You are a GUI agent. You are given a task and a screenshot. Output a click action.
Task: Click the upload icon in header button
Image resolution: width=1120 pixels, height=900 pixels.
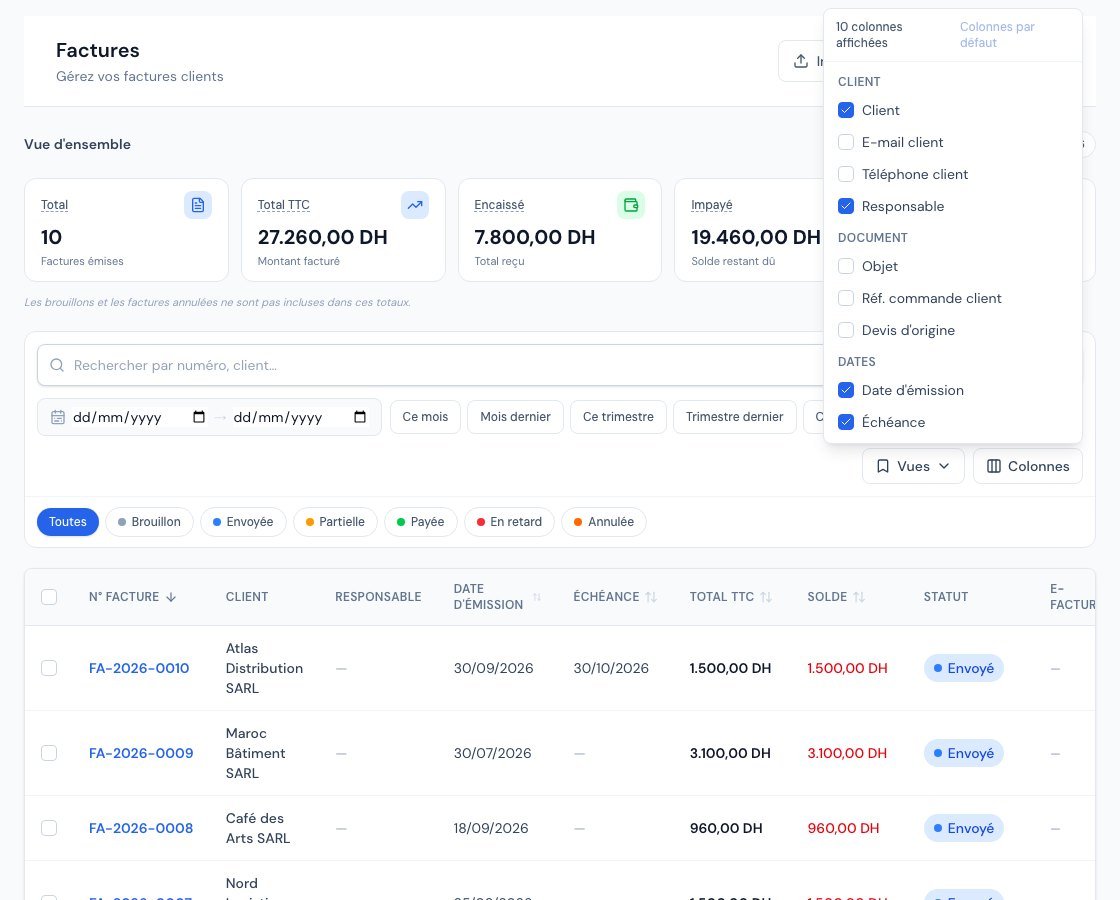coord(801,61)
